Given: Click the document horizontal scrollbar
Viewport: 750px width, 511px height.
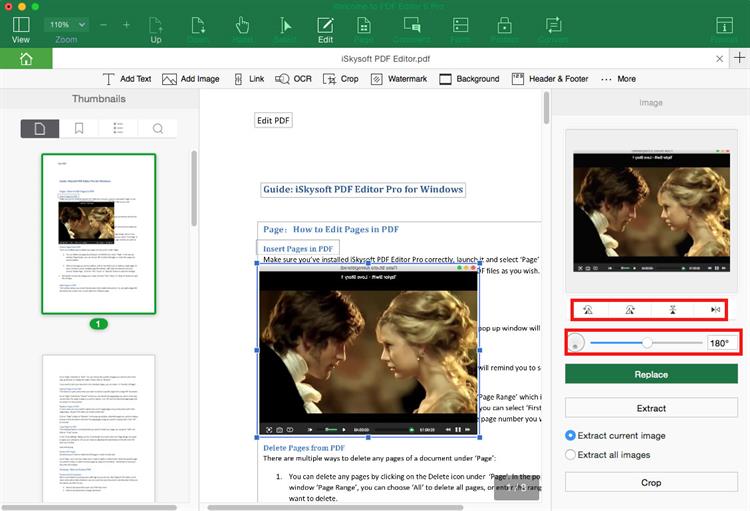Looking at the screenshot, I should [335, 507].
